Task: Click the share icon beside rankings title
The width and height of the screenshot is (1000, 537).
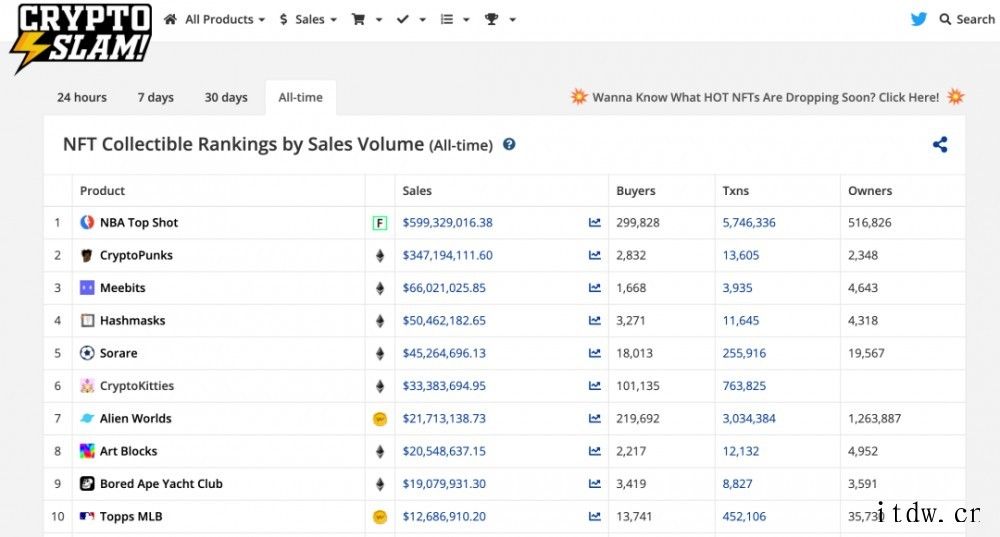Action: point(940,144)
